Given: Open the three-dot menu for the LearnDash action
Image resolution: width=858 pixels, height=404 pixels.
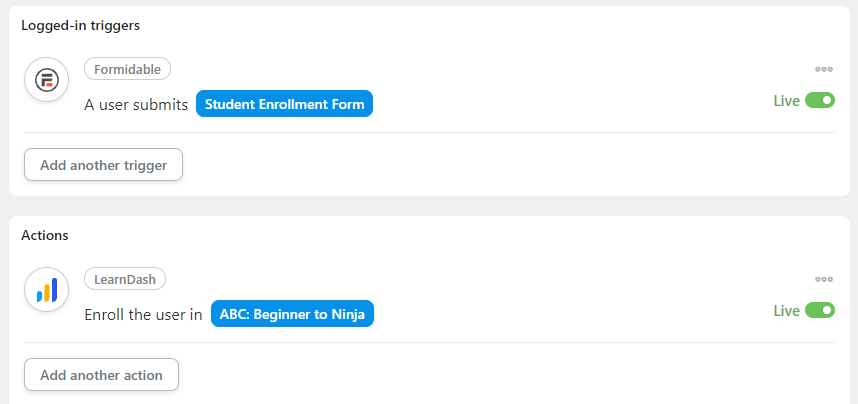Looking at the screenshot, I should point(824,279).
